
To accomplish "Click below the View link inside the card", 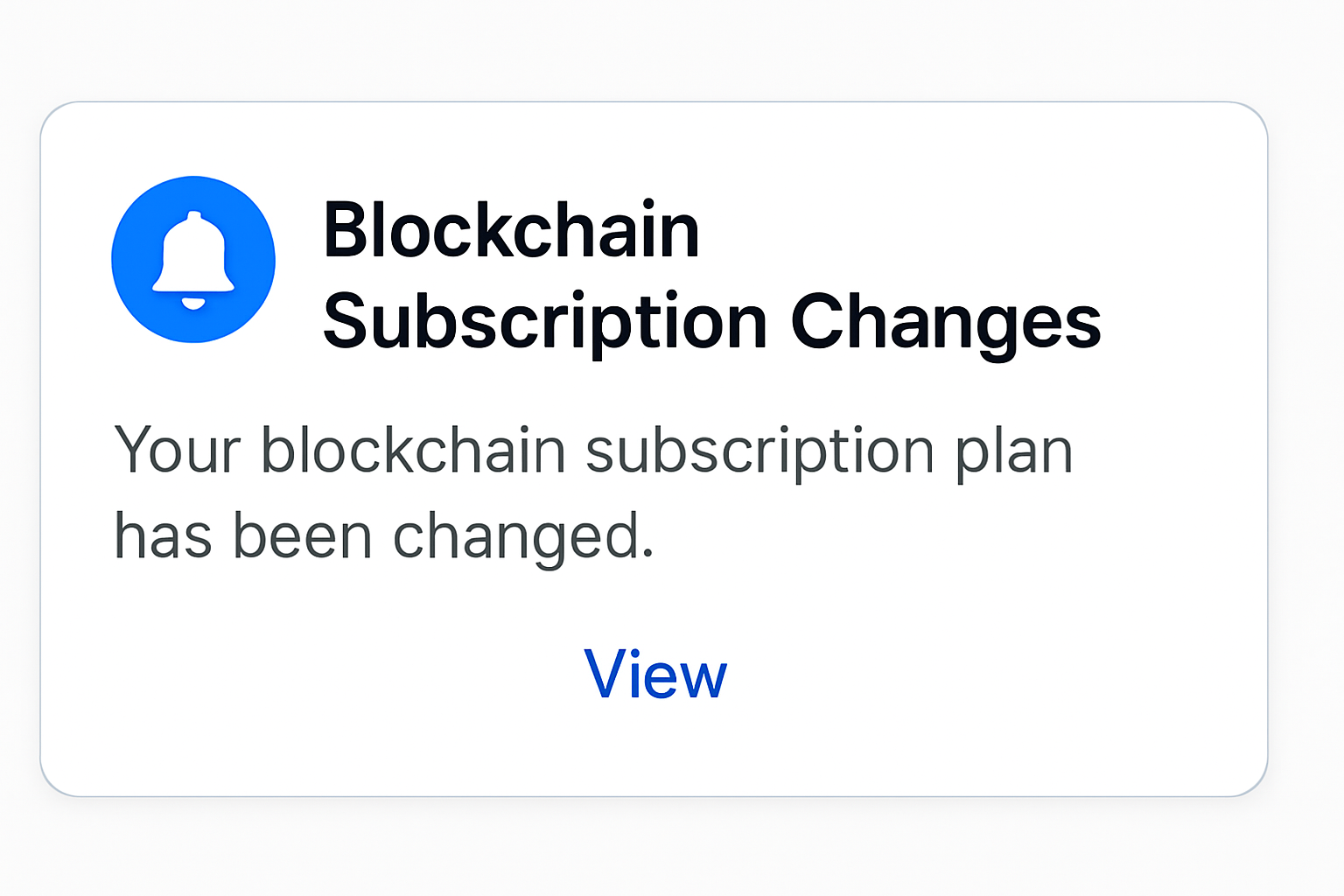I will (654, 752).
